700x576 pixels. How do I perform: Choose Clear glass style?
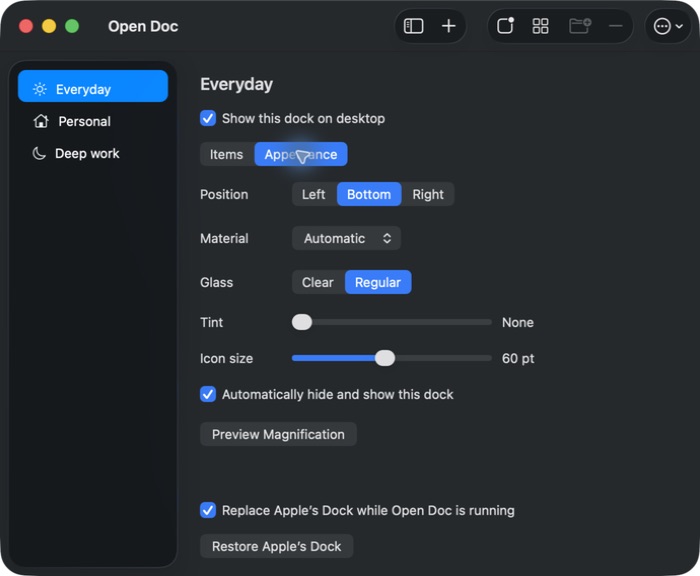coord(318,282)
